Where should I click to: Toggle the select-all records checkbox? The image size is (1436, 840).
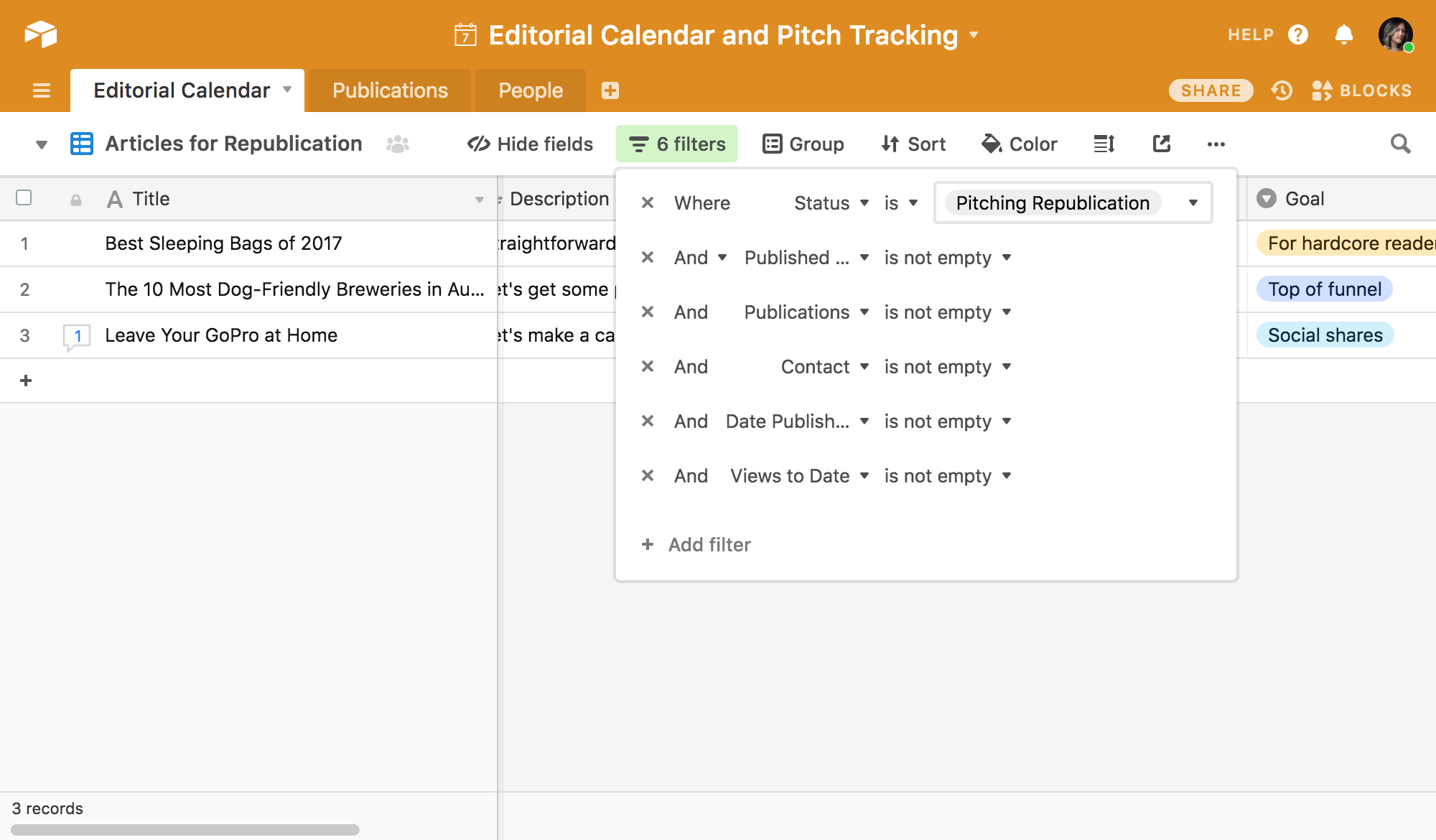pos(24,197)
